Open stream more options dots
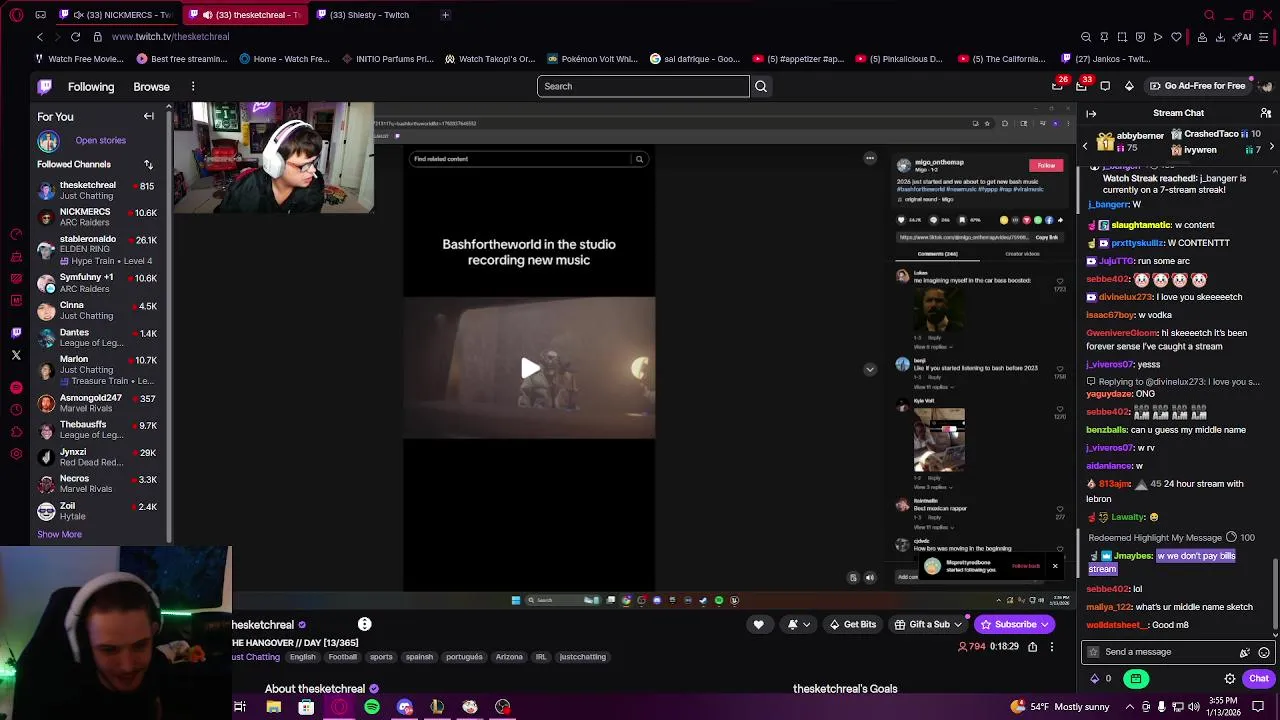1280x720 pixels. pos(1051,647)
